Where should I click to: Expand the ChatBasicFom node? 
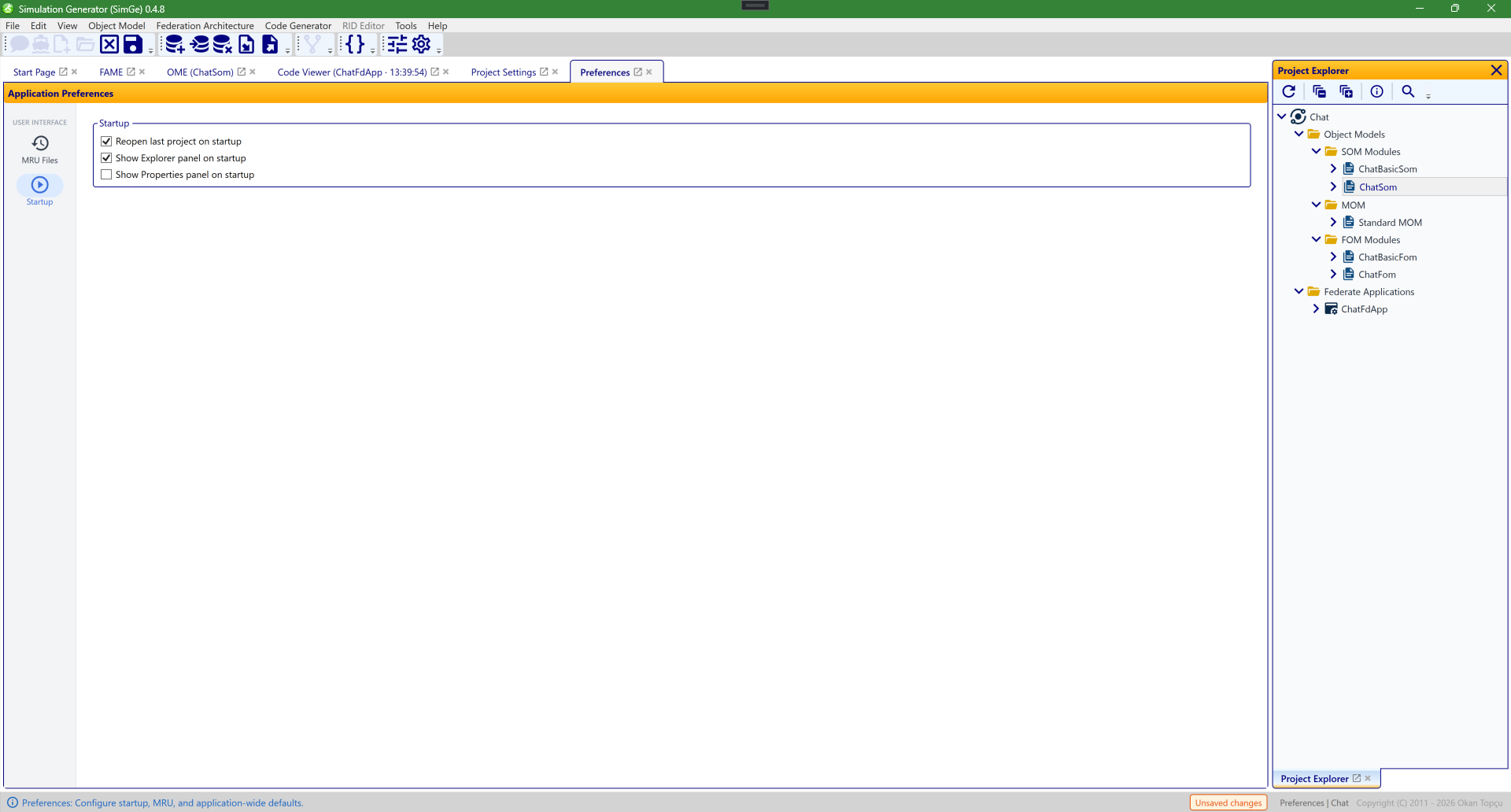pos(1333,257)
